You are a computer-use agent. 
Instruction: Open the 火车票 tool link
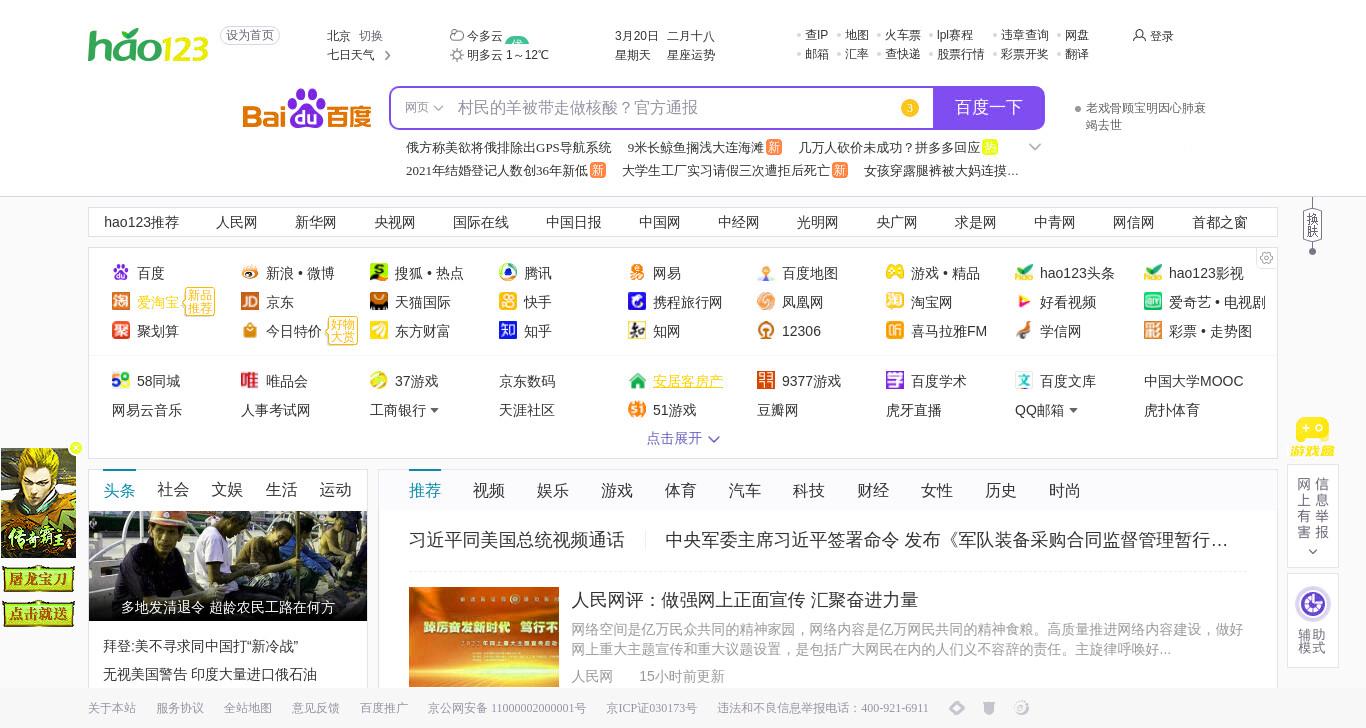point(903,35)
